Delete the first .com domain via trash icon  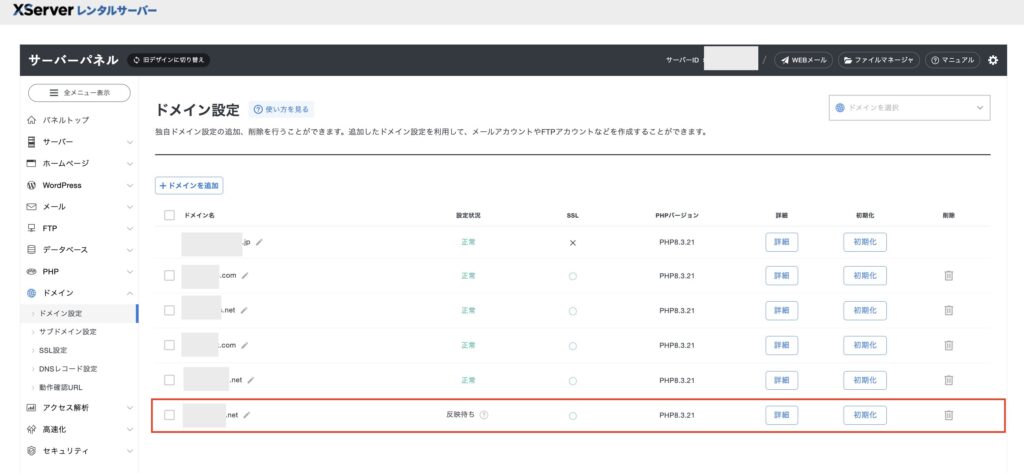pyautogui.click(x=948, y=276)
